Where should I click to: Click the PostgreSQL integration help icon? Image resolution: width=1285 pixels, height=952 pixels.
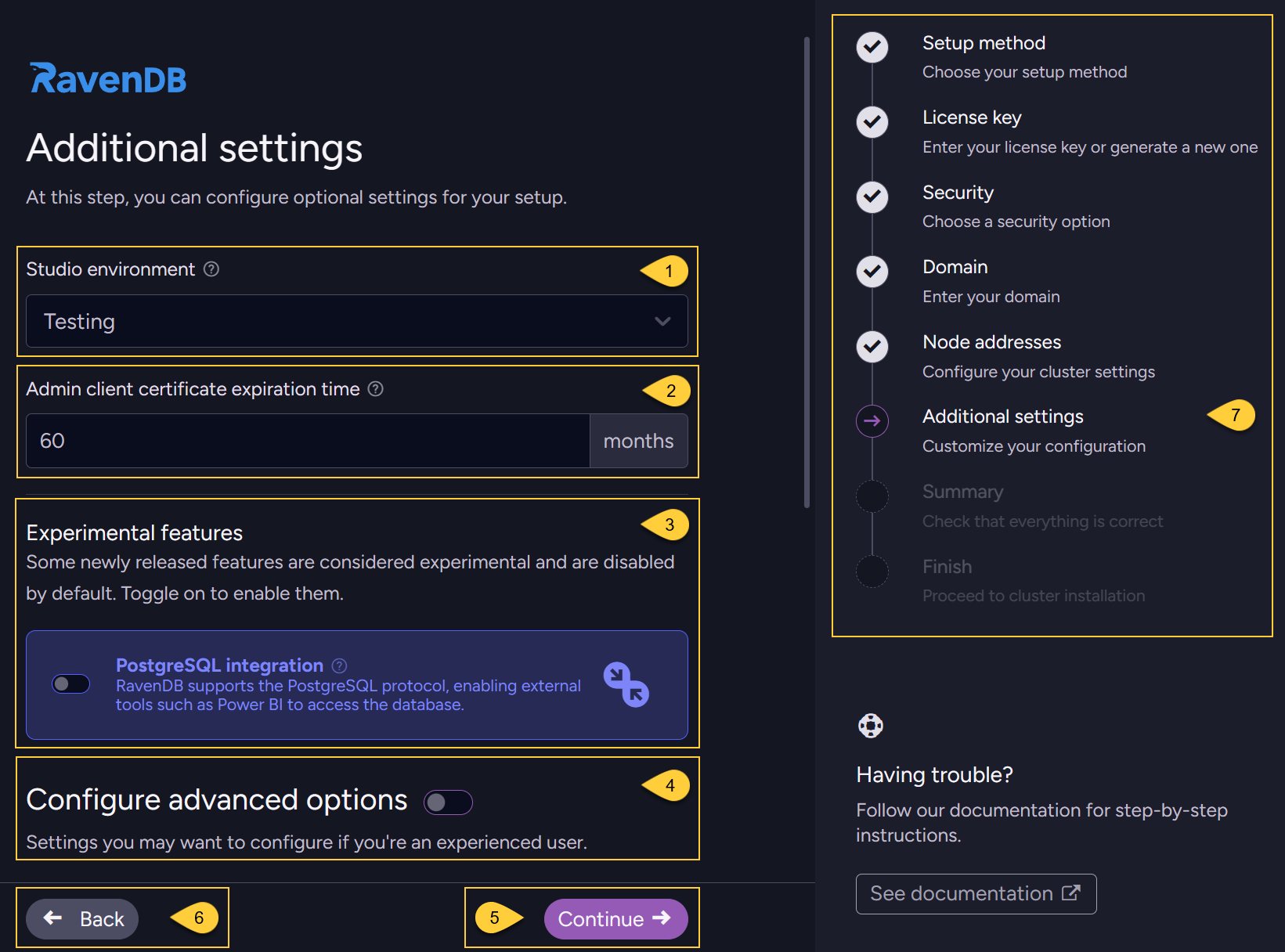coord(338,665)
